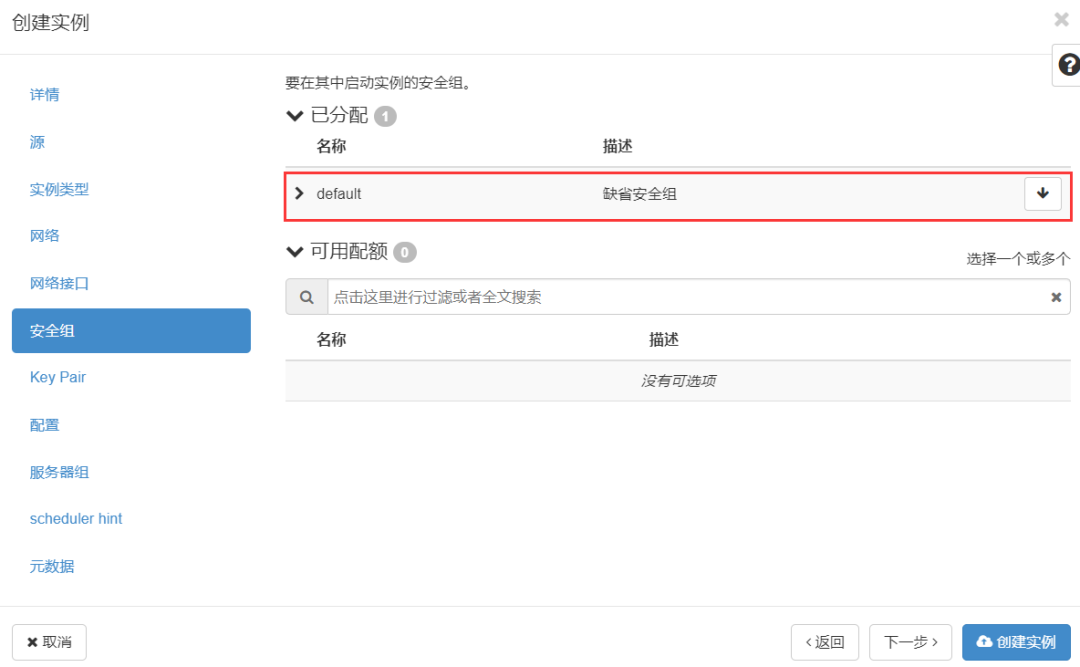
Task: Click the 取消 cancel button
Action: [49, 642]
